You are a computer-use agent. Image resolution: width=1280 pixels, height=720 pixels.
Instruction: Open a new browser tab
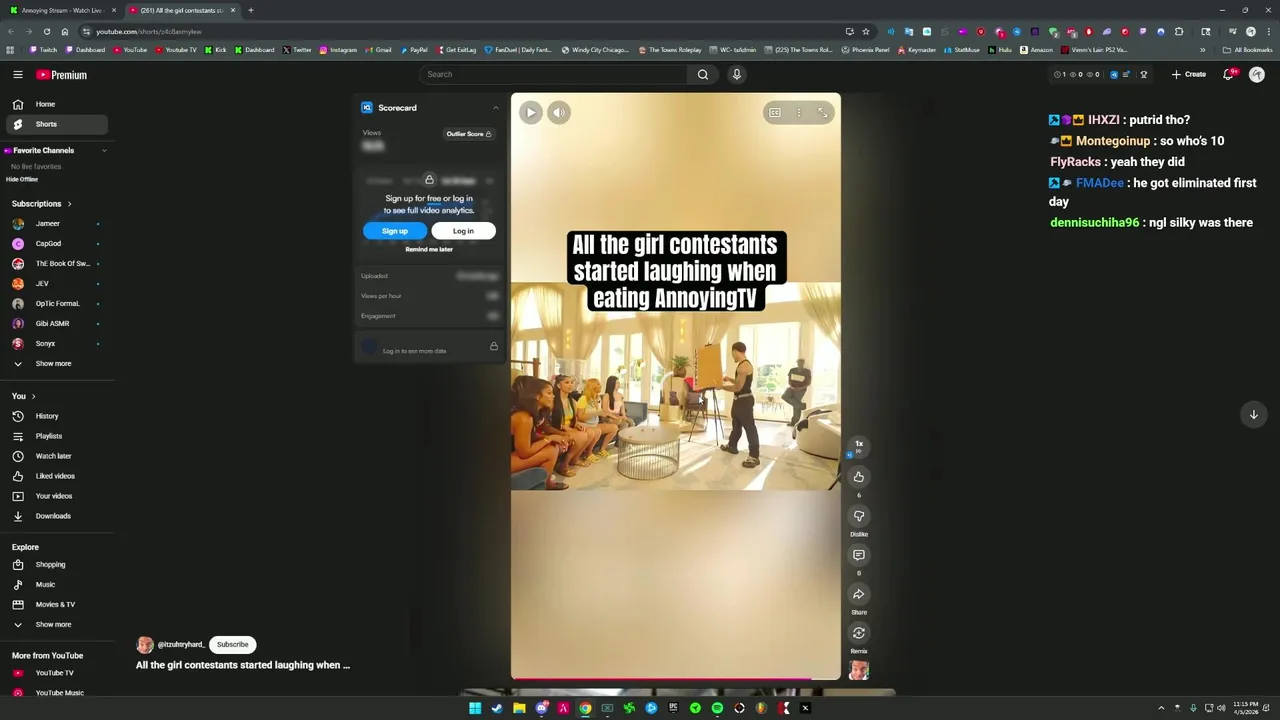tap(250, 10)
